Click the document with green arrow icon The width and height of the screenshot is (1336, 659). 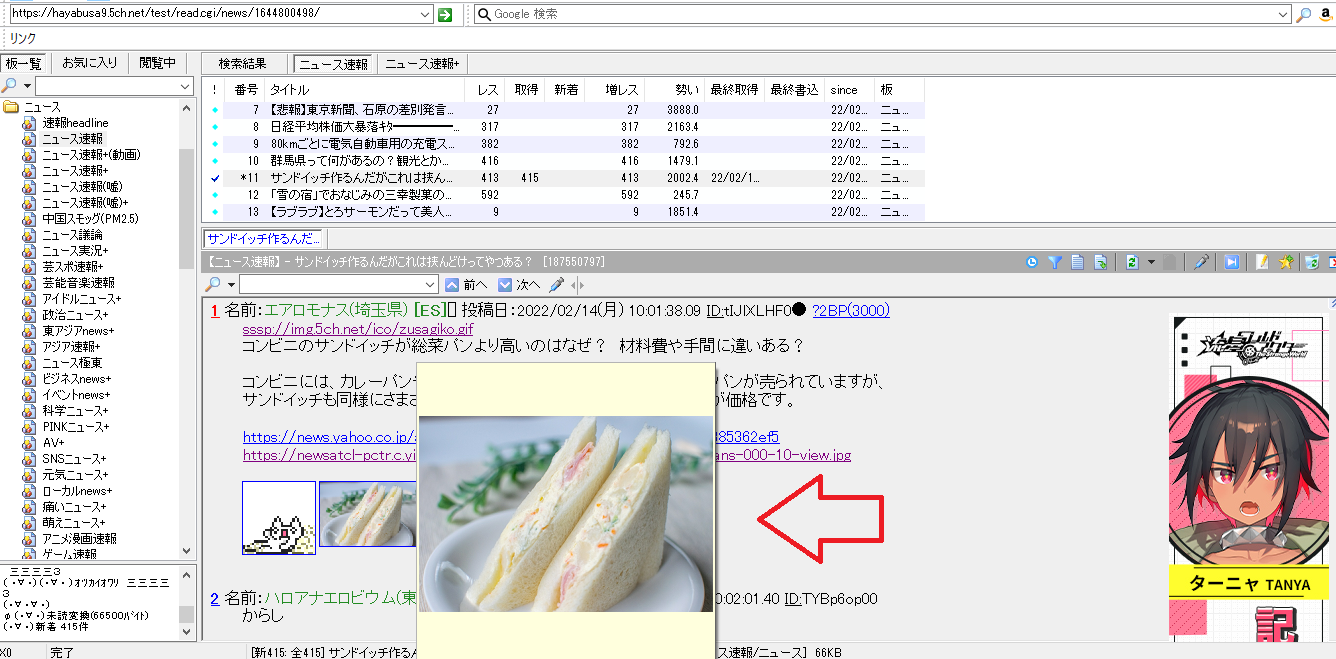[1100, 262]
